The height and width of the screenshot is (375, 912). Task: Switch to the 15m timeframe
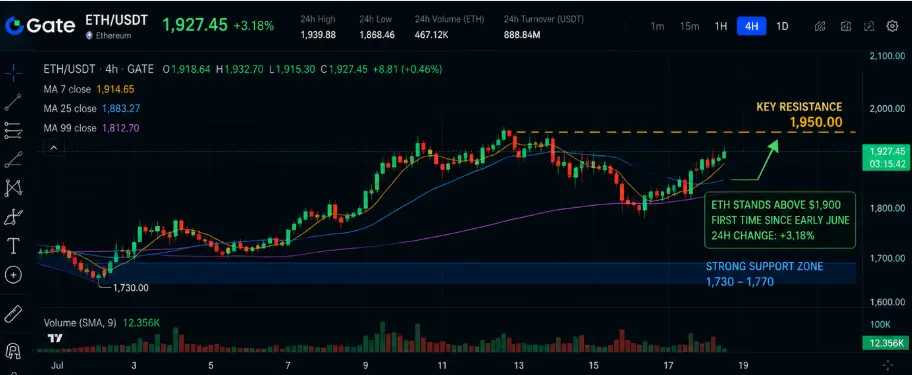[689, 26]
